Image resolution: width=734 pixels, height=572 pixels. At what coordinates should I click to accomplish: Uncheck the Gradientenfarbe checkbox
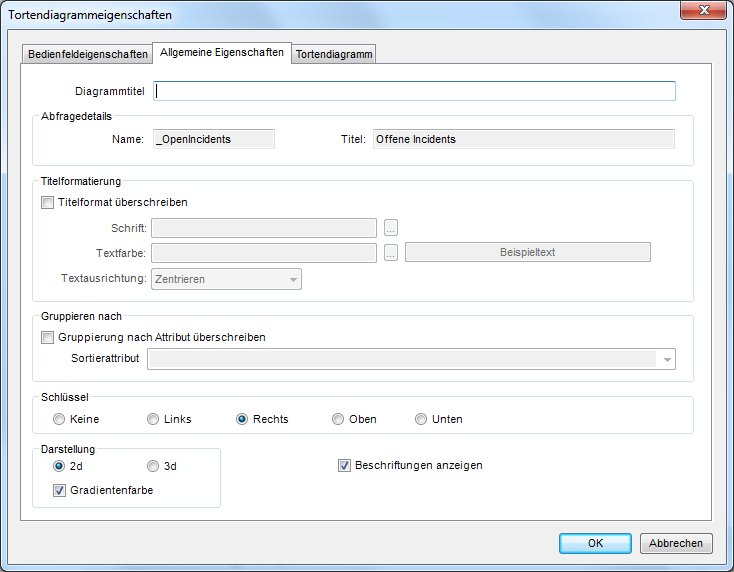point(60,490)
